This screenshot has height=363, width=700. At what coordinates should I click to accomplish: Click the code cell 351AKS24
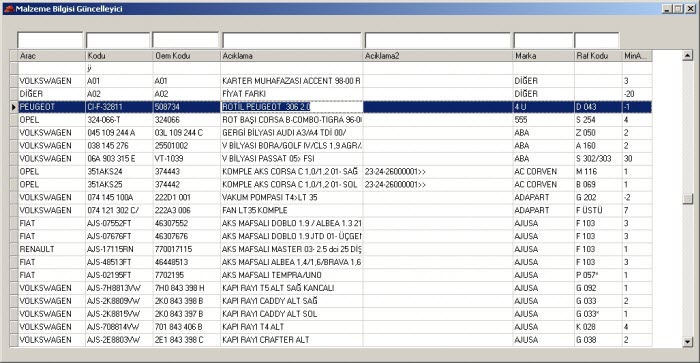point(119,171)
